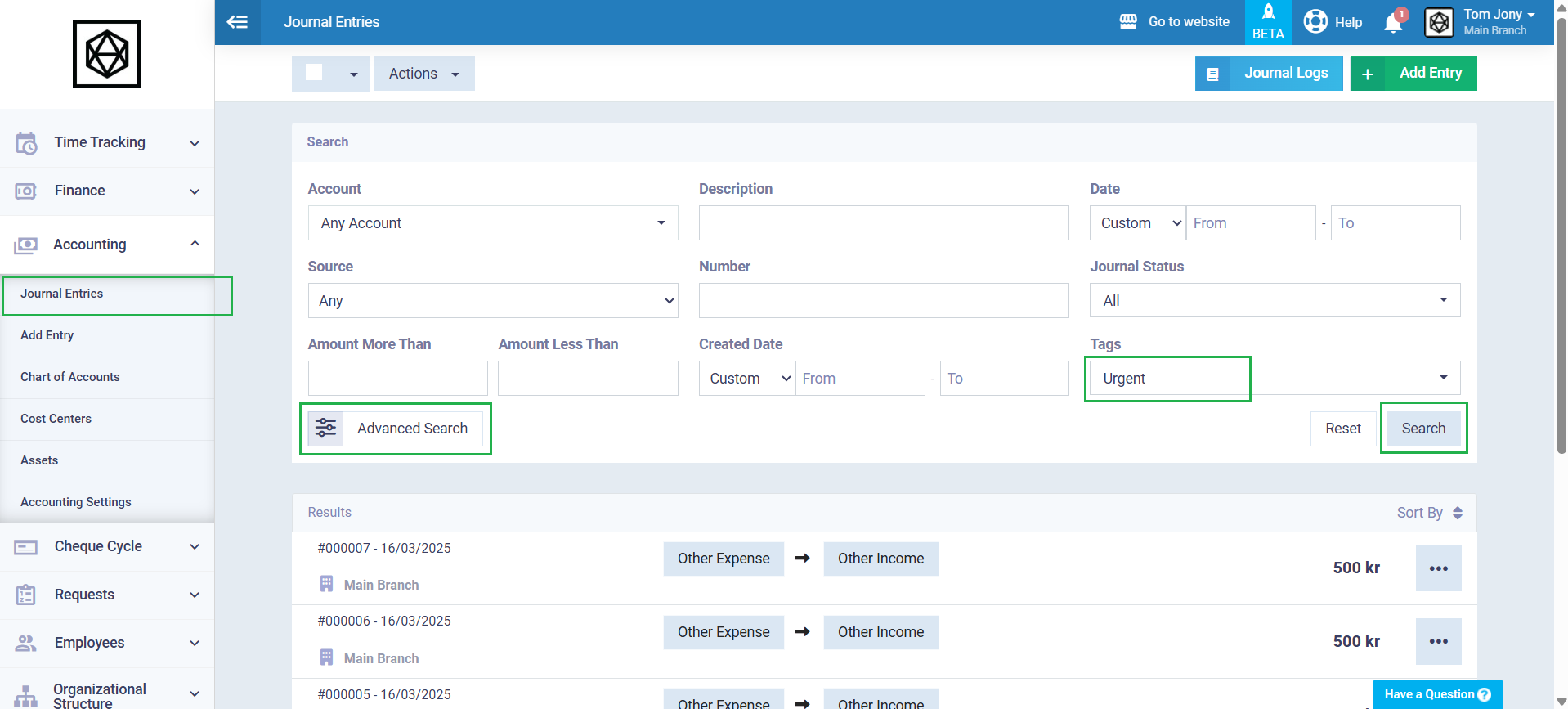Open Accounting Settings

107,502
